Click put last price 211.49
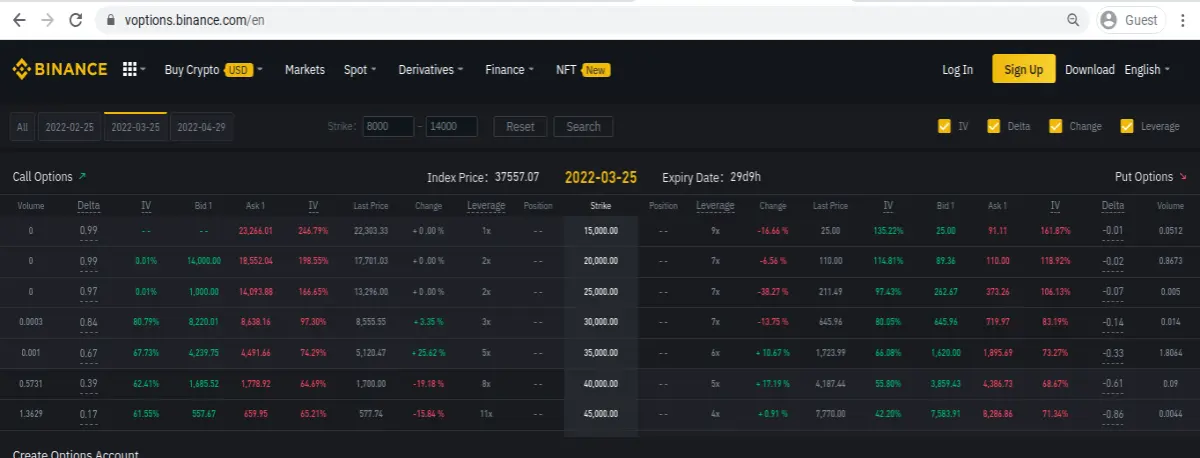The image size is (1200, 458). [830, 292]
